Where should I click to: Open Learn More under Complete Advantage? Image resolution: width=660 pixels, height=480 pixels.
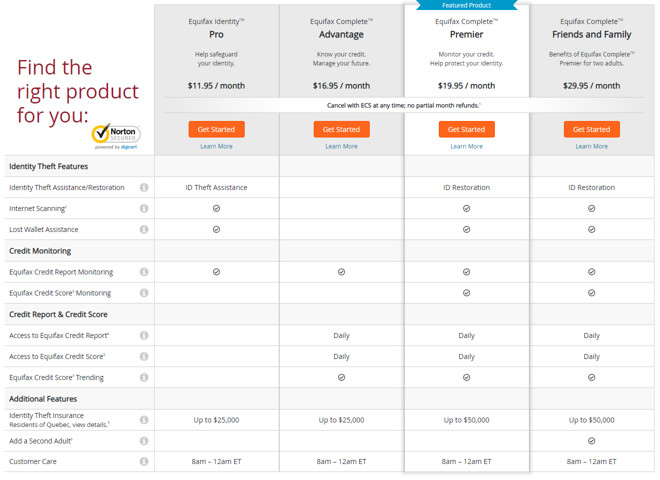click(341, 147)
